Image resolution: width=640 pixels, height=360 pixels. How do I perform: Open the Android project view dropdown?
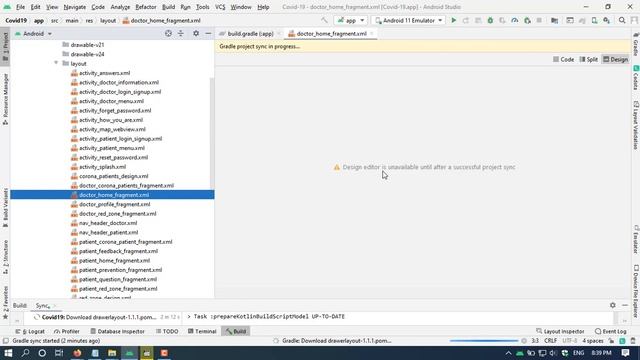pyautogui.click(x=33, y=33)
